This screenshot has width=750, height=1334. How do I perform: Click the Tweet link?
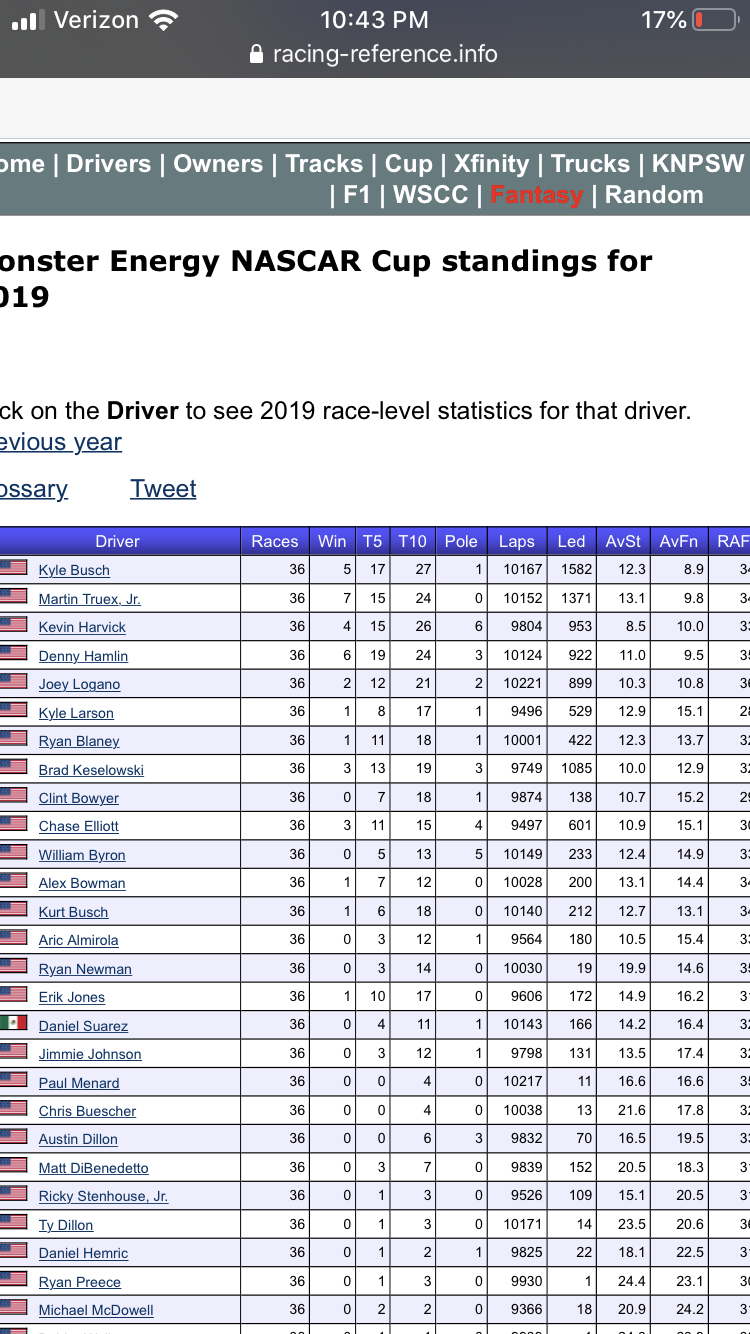(163, 489)
